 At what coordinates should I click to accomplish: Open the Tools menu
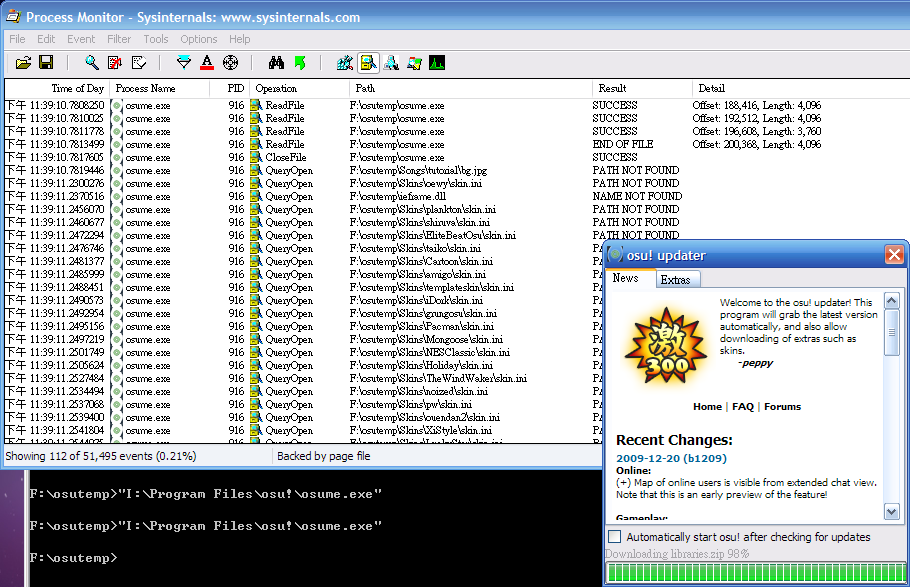(156, 39)
